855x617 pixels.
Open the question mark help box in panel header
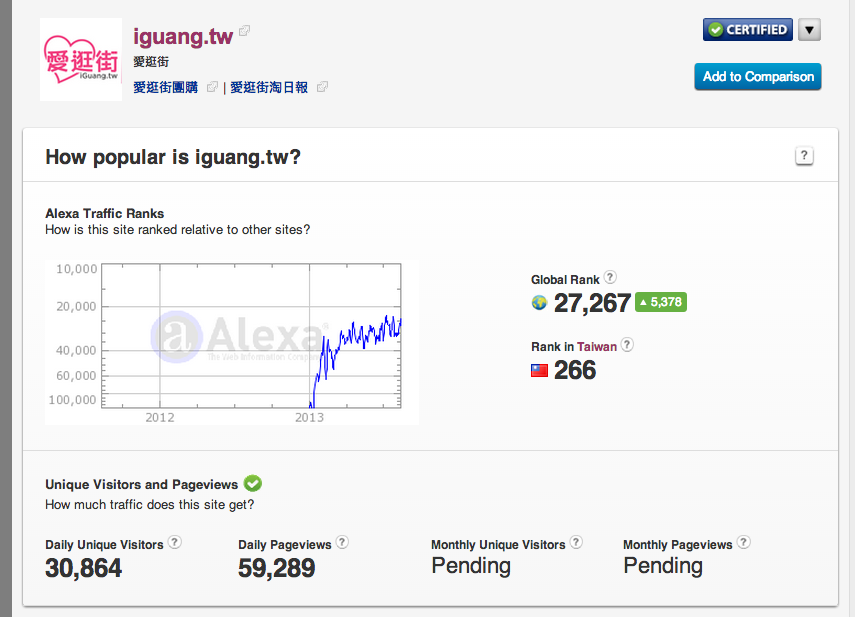coord(804,156)
